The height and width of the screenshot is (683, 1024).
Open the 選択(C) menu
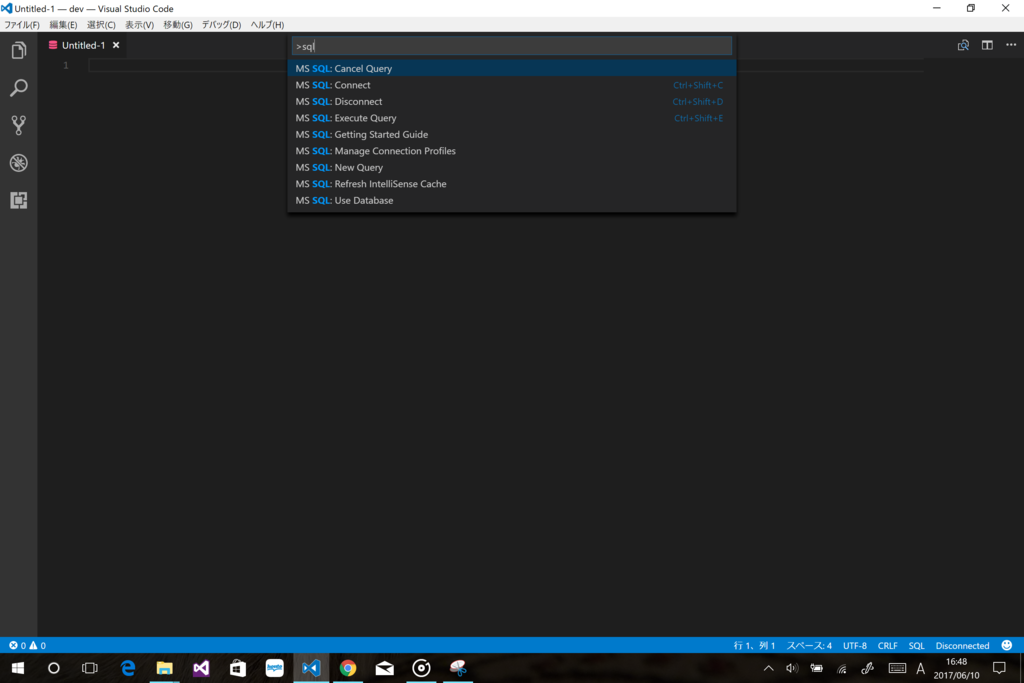click(x=101, y=25)
